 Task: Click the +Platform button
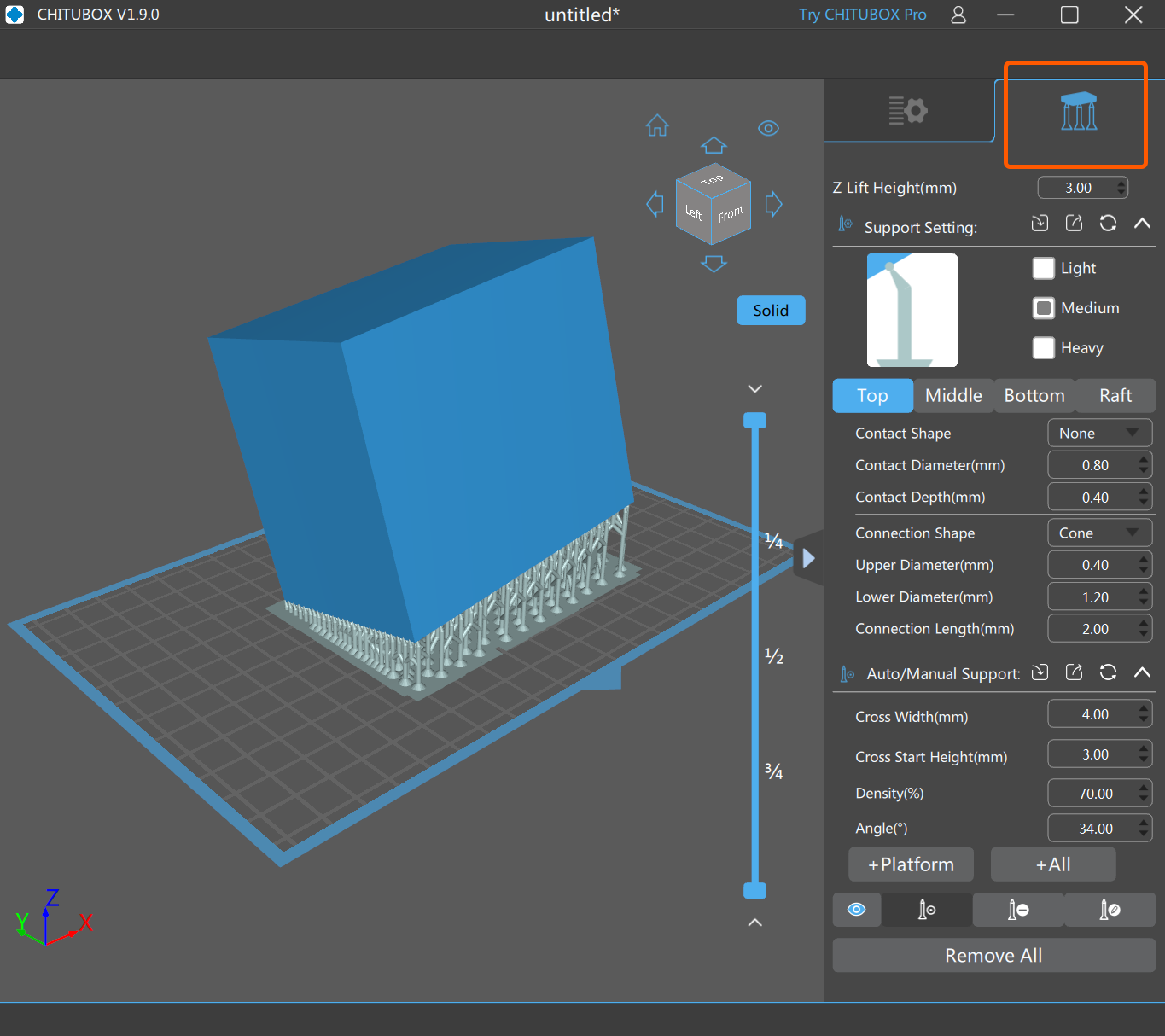[911, 864]
